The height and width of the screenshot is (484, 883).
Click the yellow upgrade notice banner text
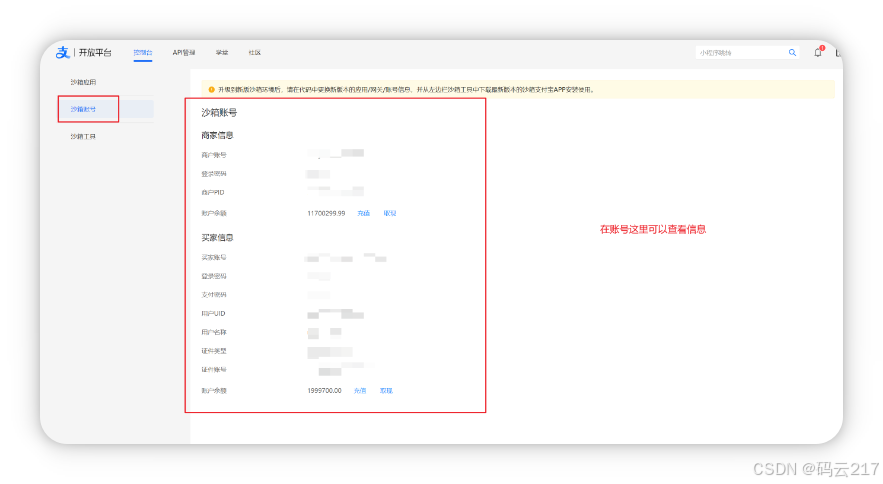406,90
